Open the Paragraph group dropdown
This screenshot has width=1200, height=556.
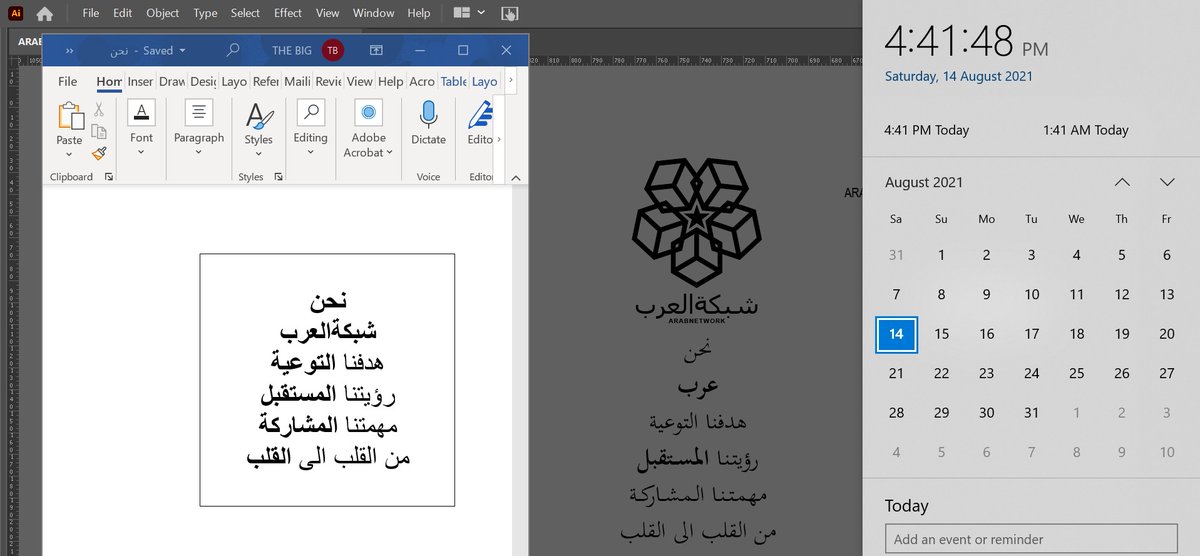[x=199, y=128]
